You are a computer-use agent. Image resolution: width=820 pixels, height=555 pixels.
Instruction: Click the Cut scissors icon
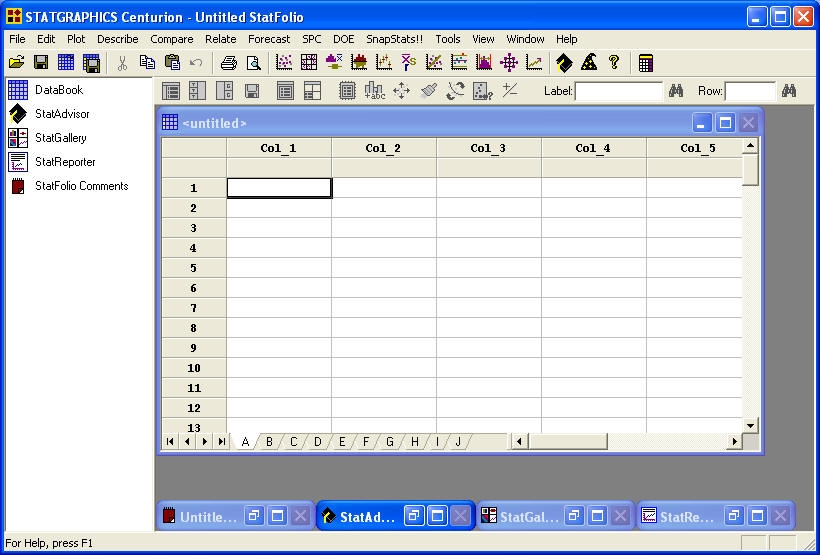point(122,63)
